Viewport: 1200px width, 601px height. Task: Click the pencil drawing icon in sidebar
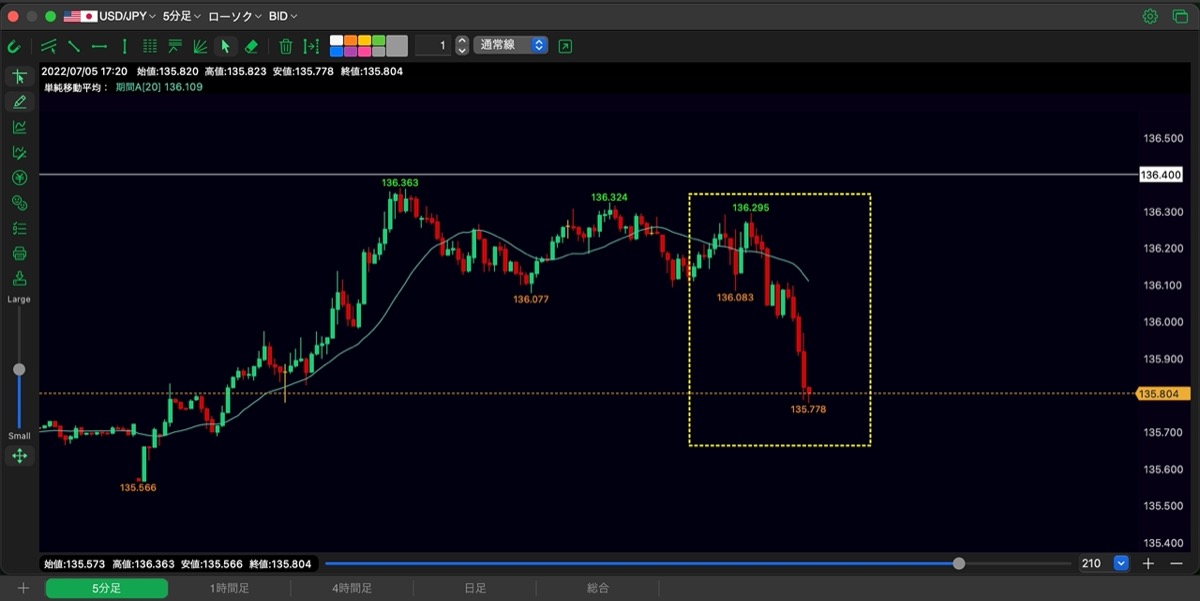pyautogui.click(x=19, y=102)
